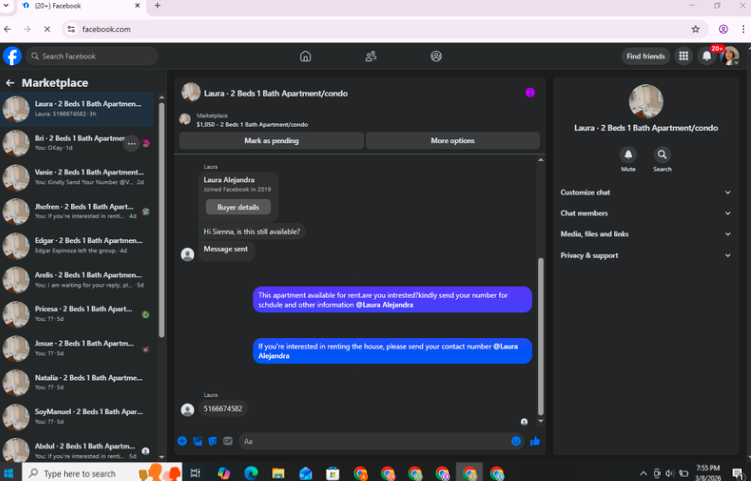
Task: Click the purple conversation info icon
Action: (x=530, y=92)
